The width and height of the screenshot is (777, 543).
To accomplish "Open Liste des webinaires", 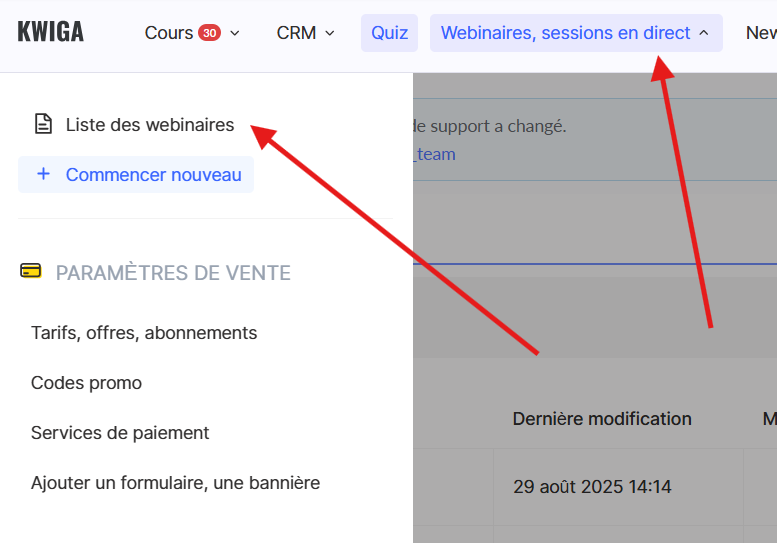I will pos(150,125).
